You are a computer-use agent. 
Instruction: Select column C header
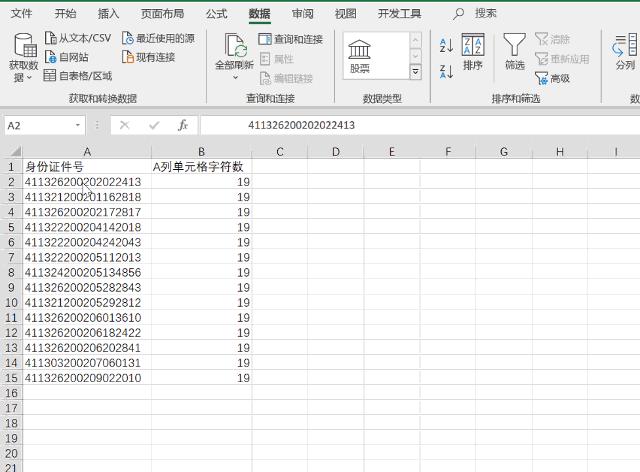click(280, 152)
